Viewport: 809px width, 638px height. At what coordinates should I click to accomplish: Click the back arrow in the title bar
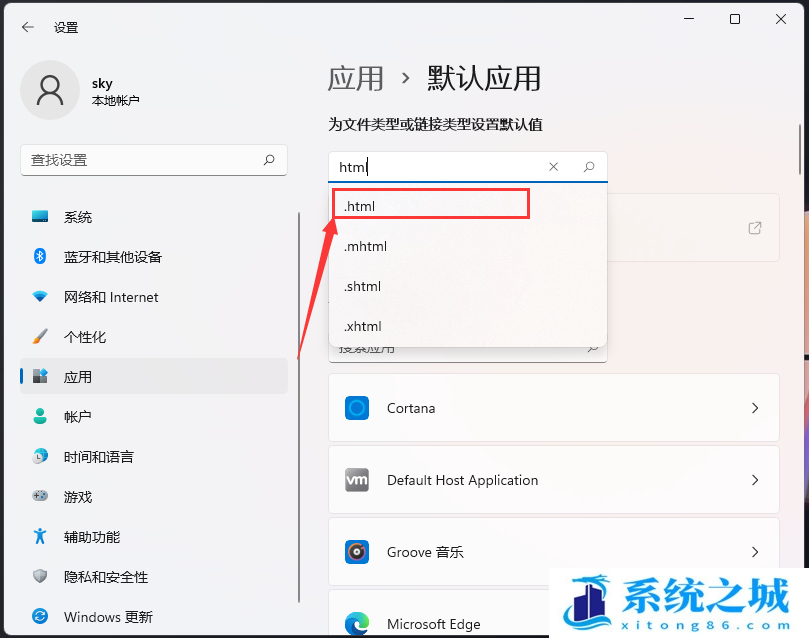click(27, 27)
